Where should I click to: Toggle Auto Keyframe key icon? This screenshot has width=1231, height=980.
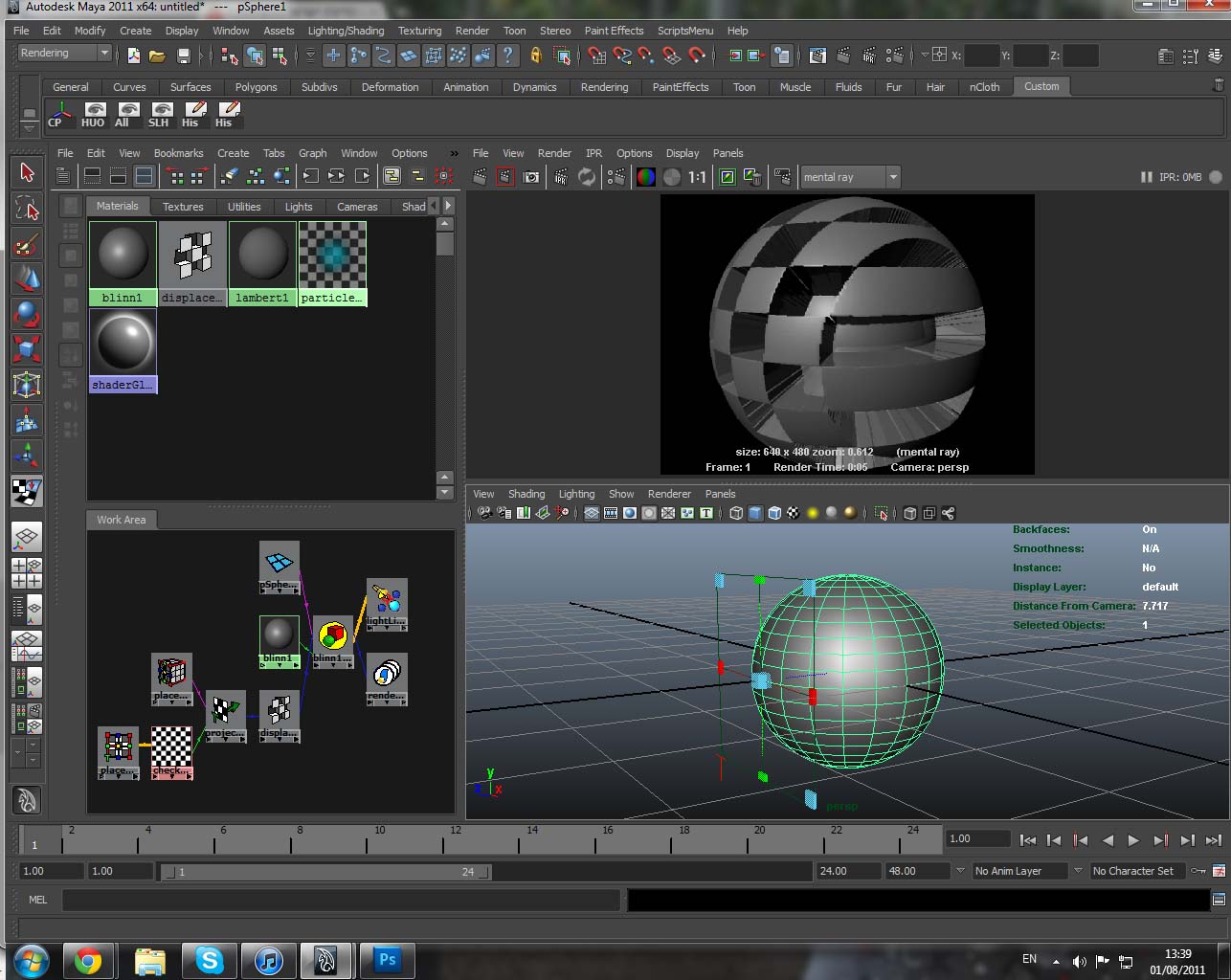point(1197,871)
